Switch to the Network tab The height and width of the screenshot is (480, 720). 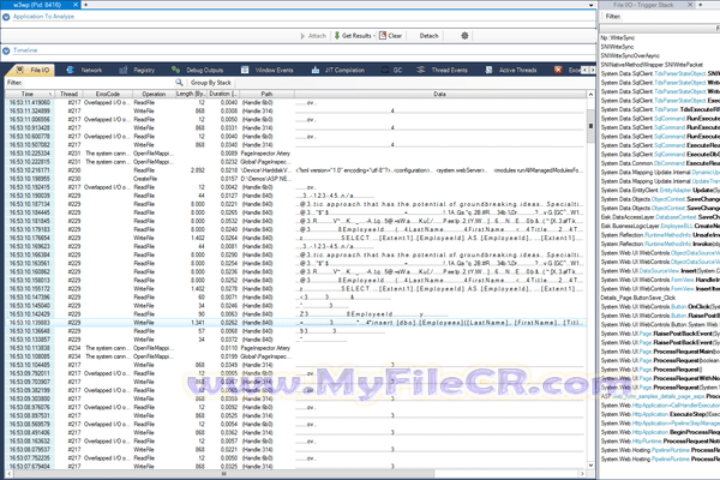[84, 70]
